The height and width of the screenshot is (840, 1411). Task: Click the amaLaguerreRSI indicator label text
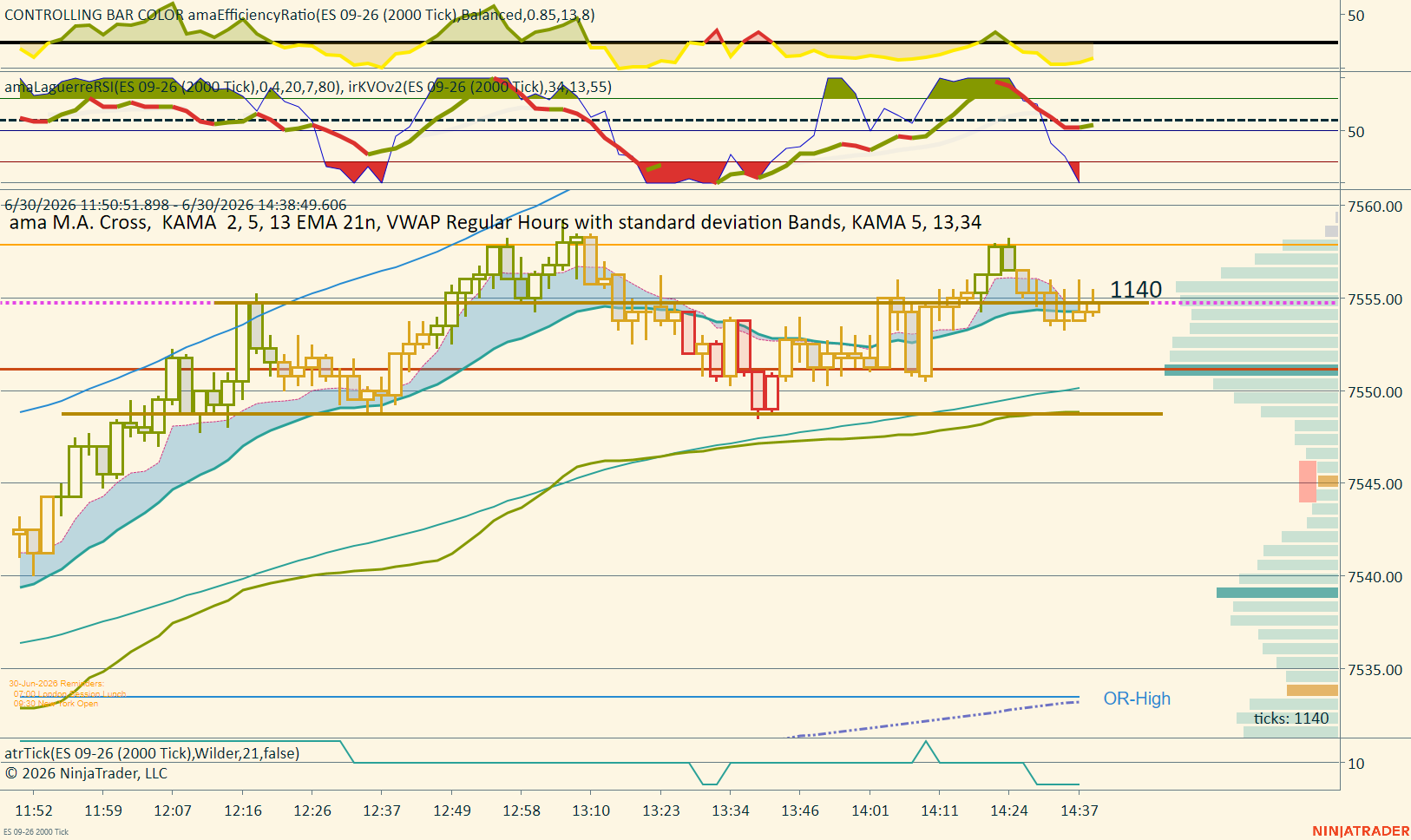308,87
